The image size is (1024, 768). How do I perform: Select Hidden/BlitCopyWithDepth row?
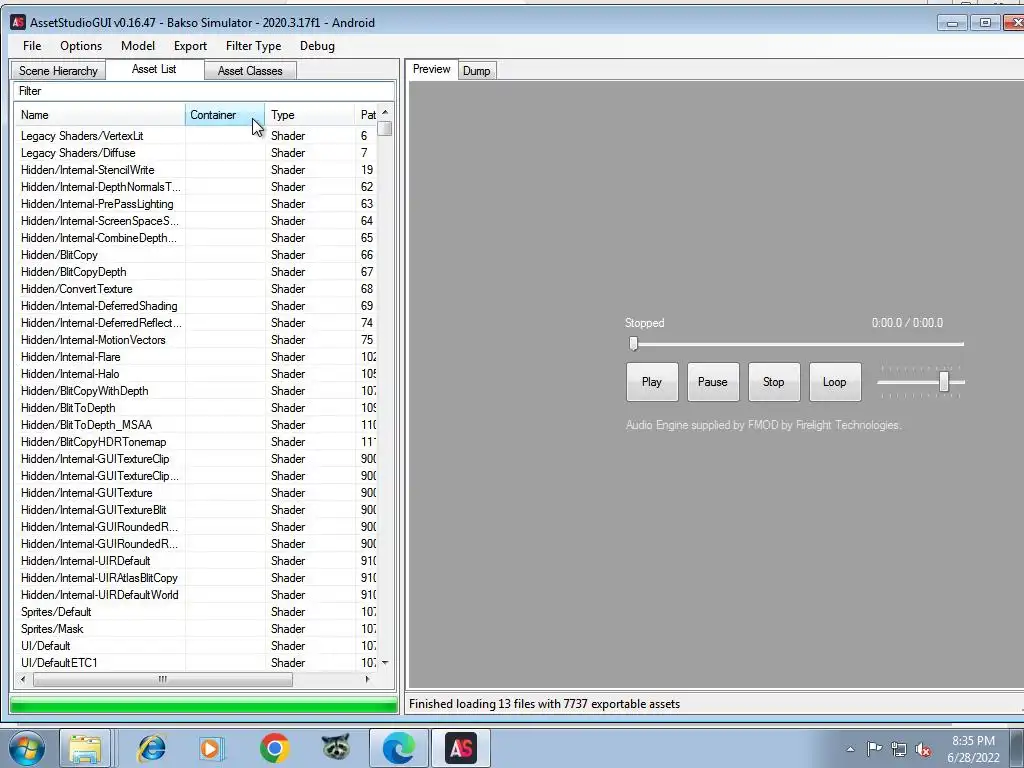click(195, 391)
